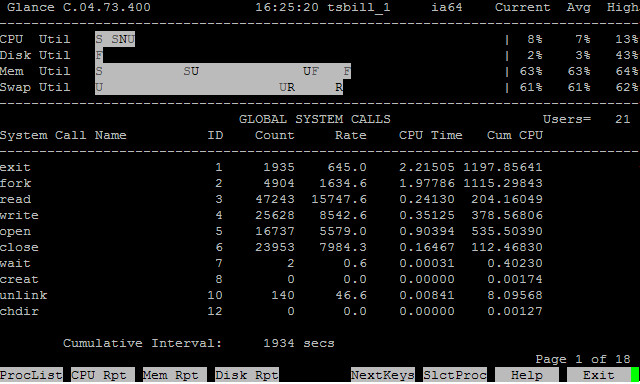Click the Exit softkey
Viewport: 640px width, 384px height.
599,375
